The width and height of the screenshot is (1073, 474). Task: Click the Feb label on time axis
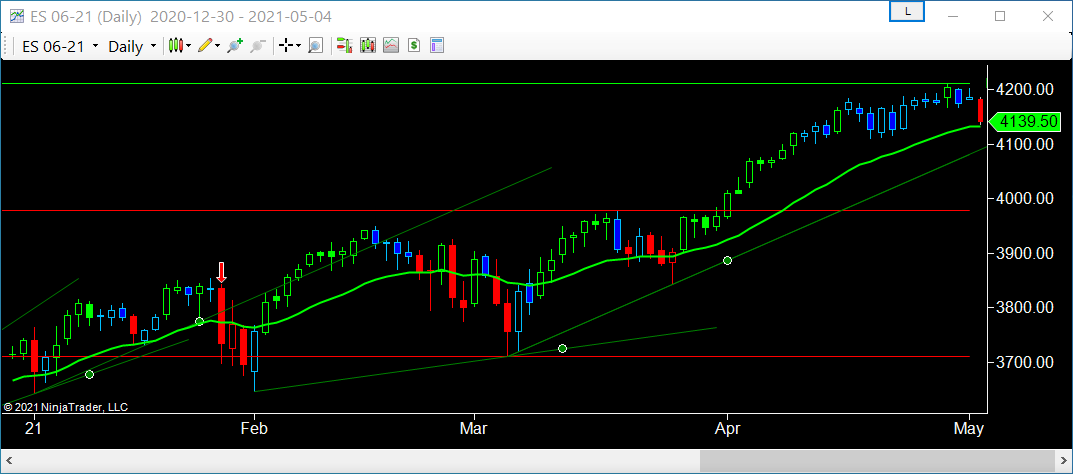255,430
